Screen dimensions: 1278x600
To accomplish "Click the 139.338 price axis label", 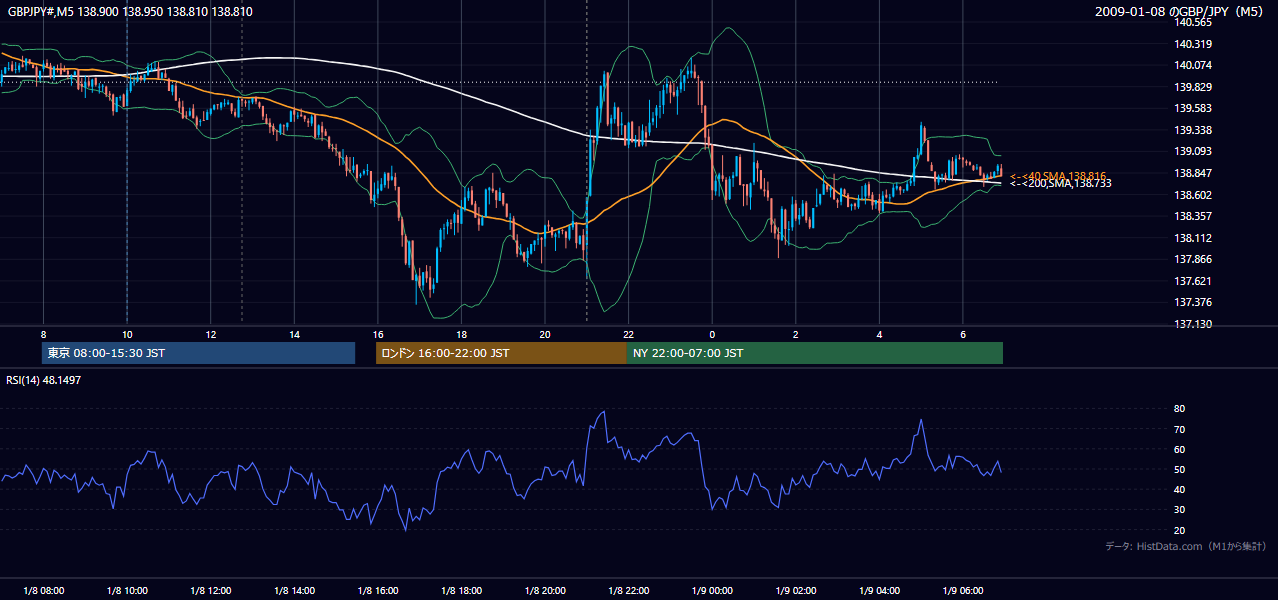I will (x=1194, y=131).
